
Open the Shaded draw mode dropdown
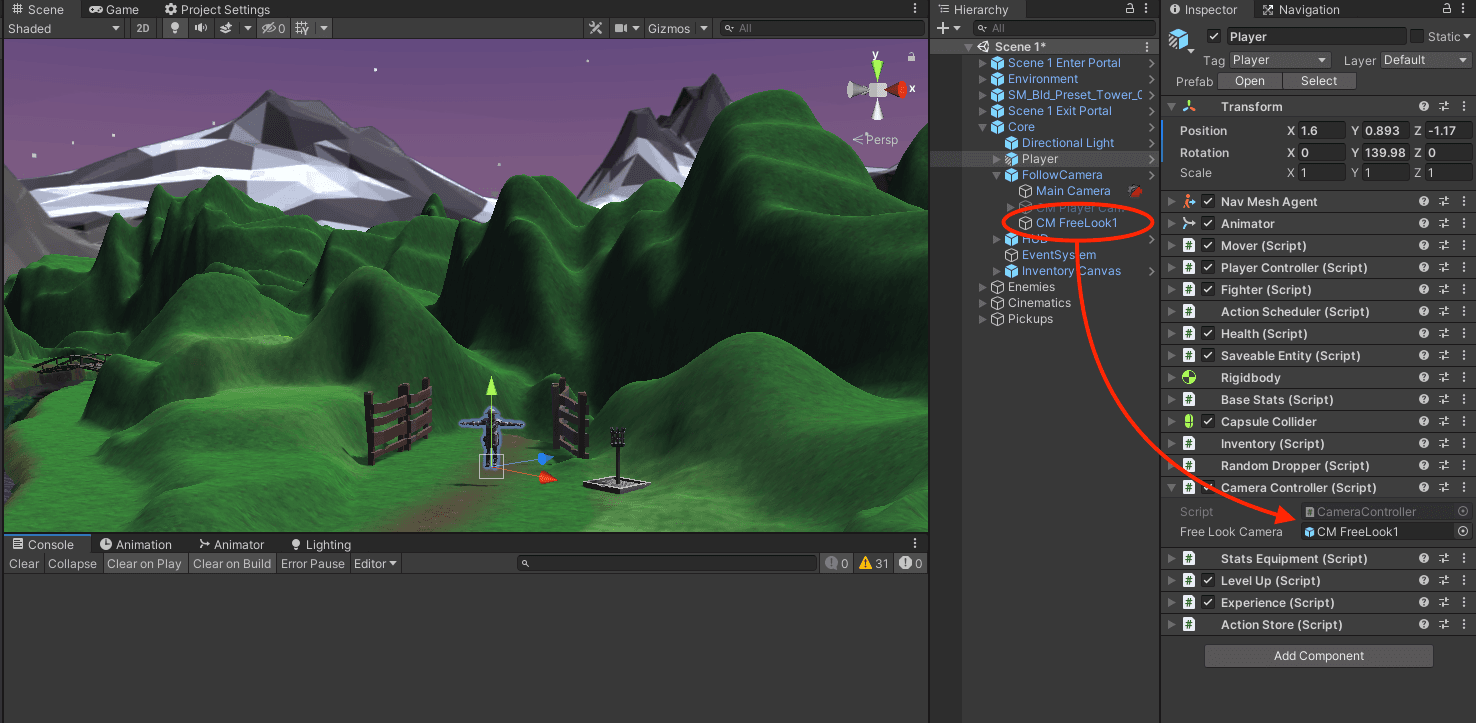click(x=64, y=28)
